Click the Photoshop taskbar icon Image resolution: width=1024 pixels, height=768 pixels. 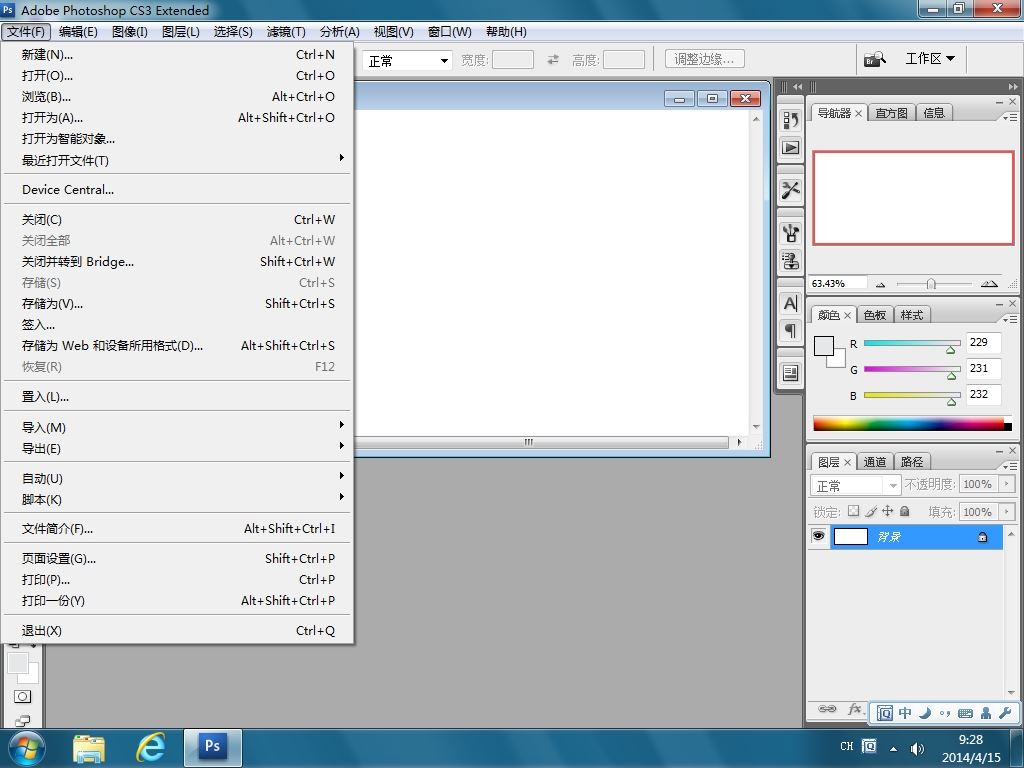213,746
